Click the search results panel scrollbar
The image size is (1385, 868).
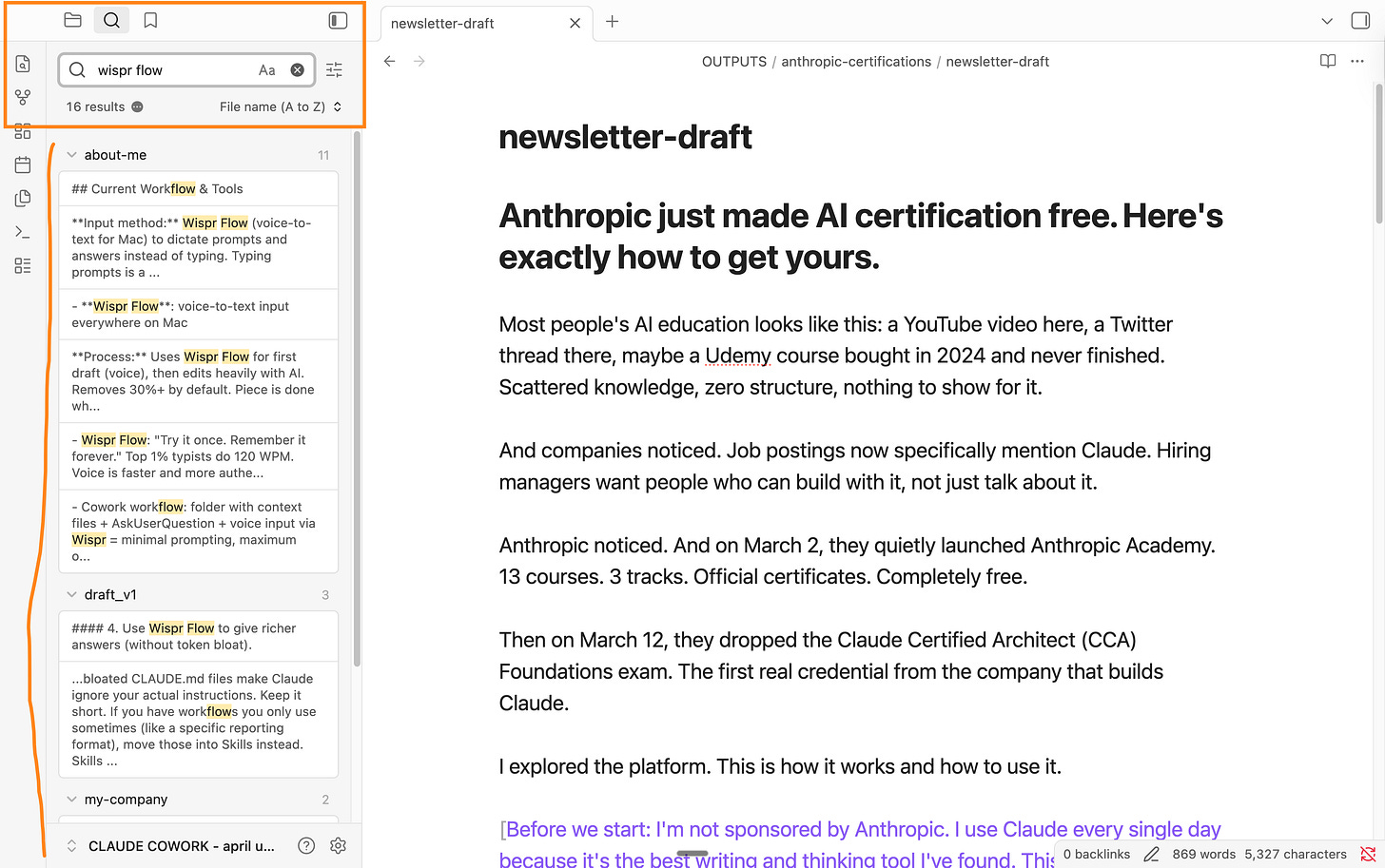coord(357,399)
